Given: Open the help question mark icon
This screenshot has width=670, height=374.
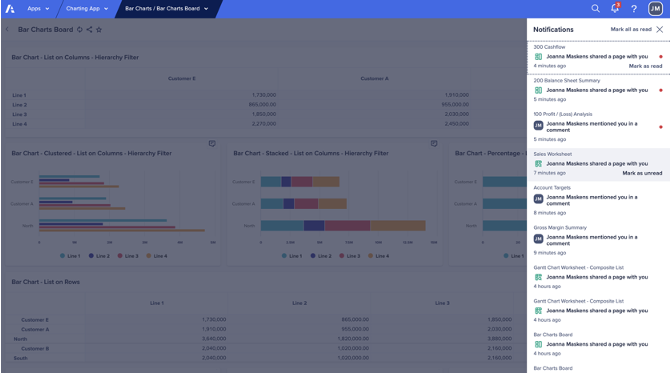Looking at the screenshot, I should pos(634,9).
